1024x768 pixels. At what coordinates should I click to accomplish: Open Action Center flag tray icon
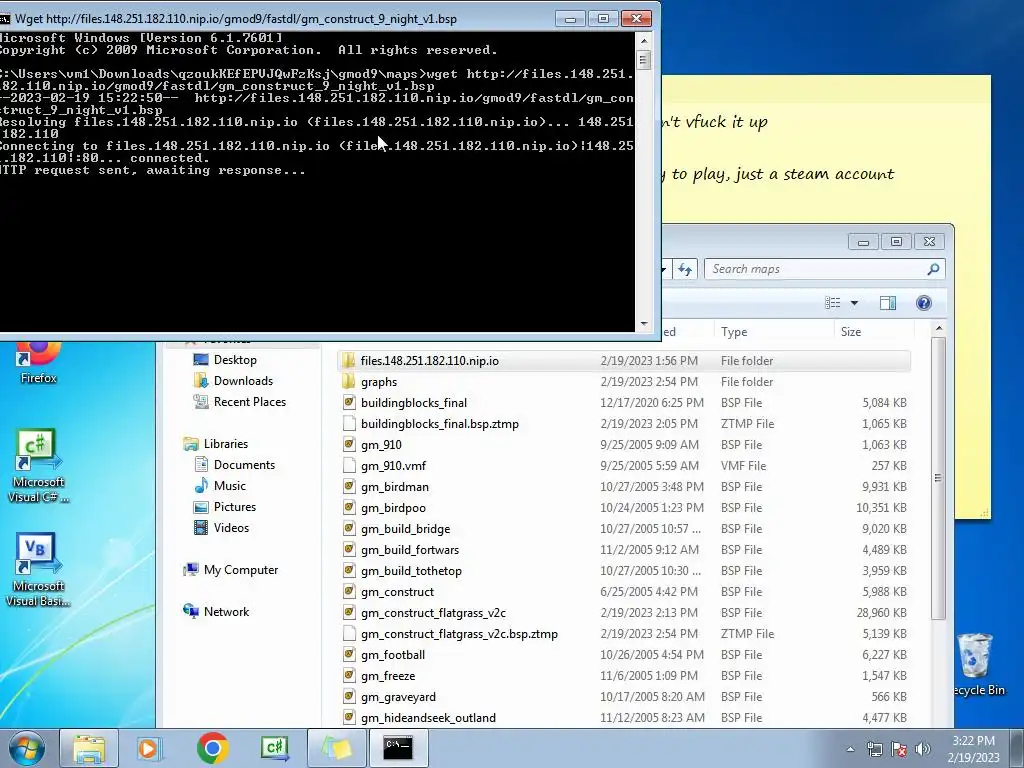[899, 750]
